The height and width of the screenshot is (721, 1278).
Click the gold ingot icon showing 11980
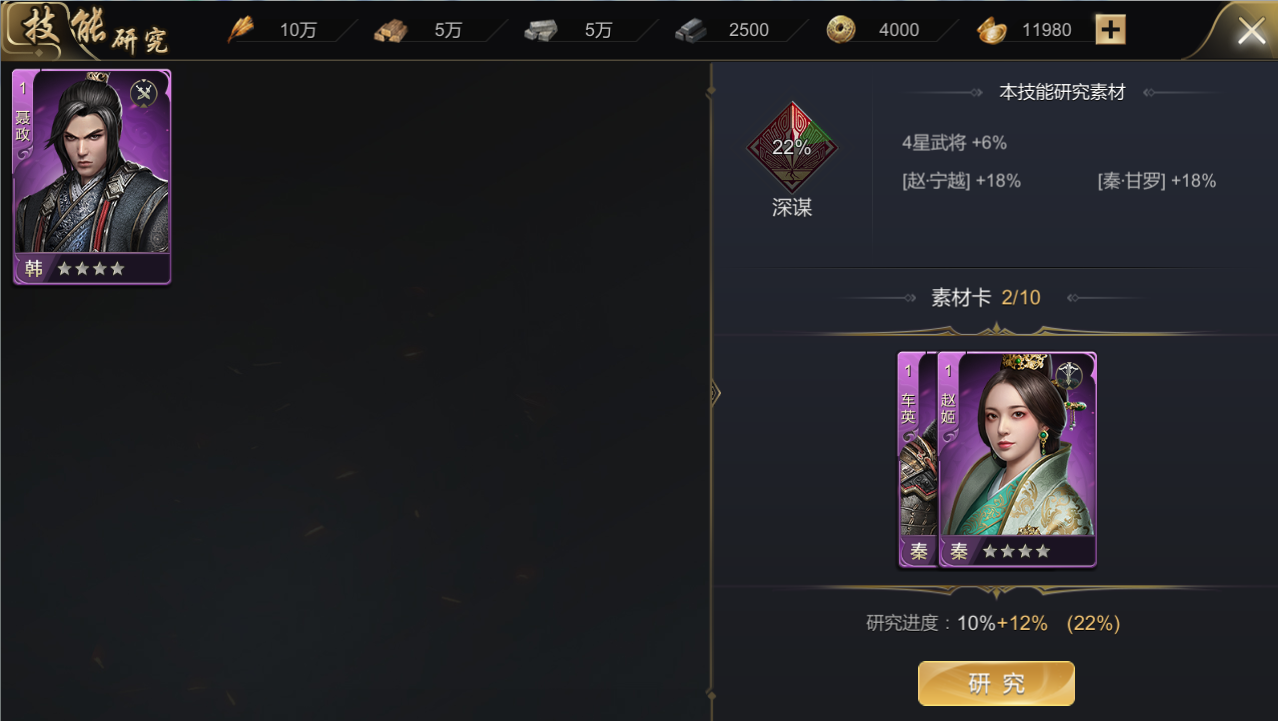[991, 31]
